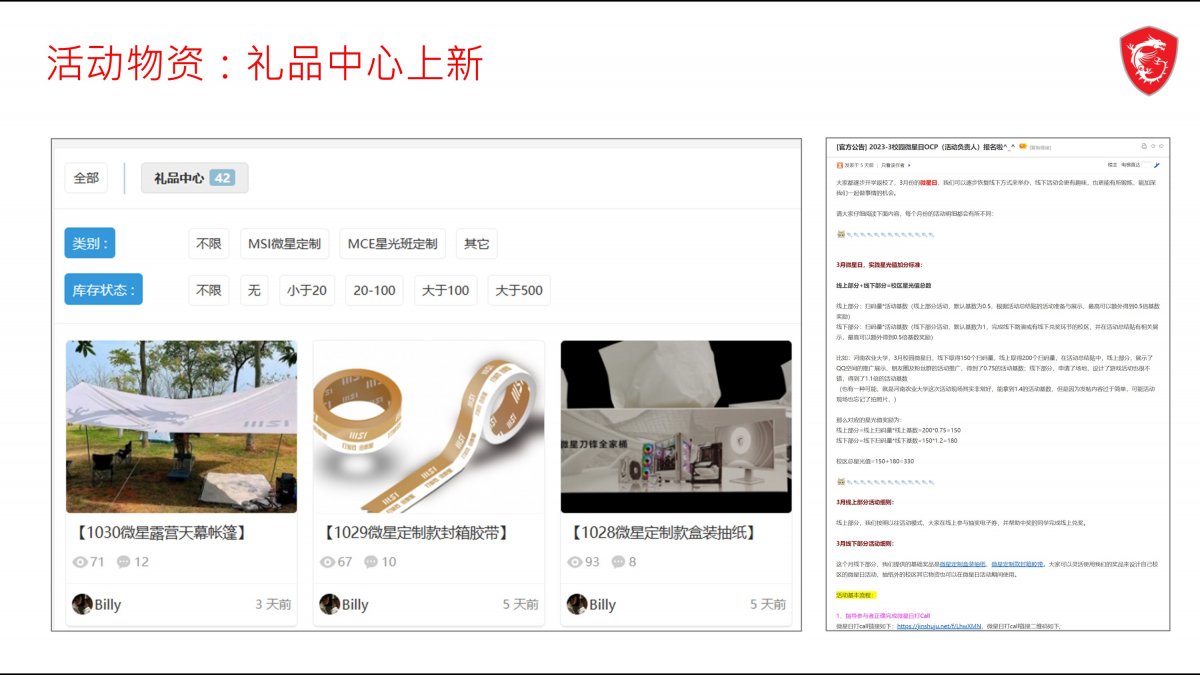Click Billy's avatar on the tissue card
The image size is (1200, 675).
tap(577, 604)
